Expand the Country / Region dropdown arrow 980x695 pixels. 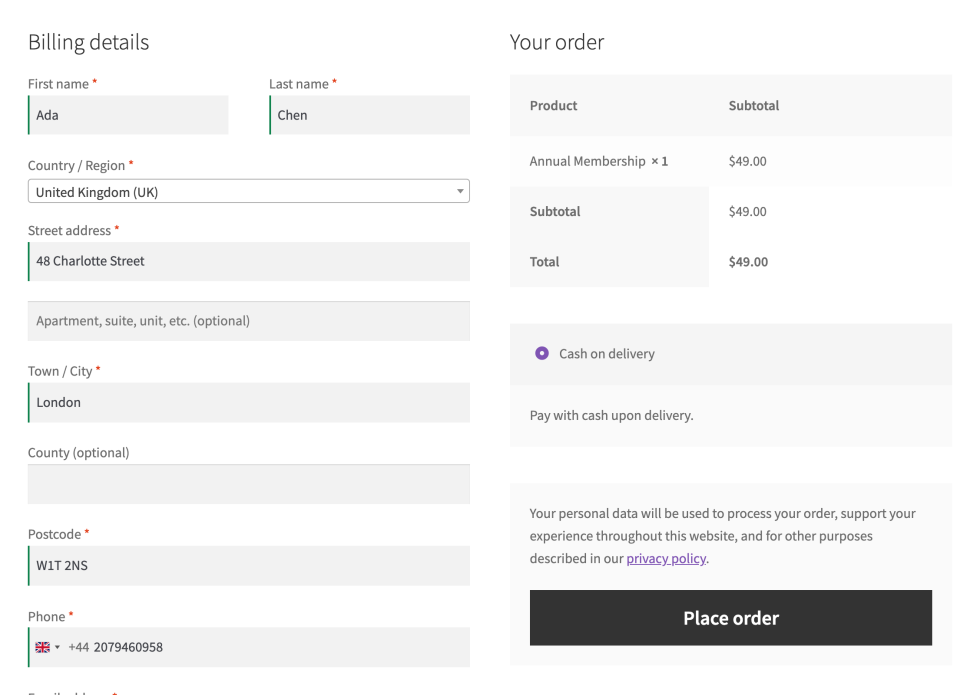(460, 191)
